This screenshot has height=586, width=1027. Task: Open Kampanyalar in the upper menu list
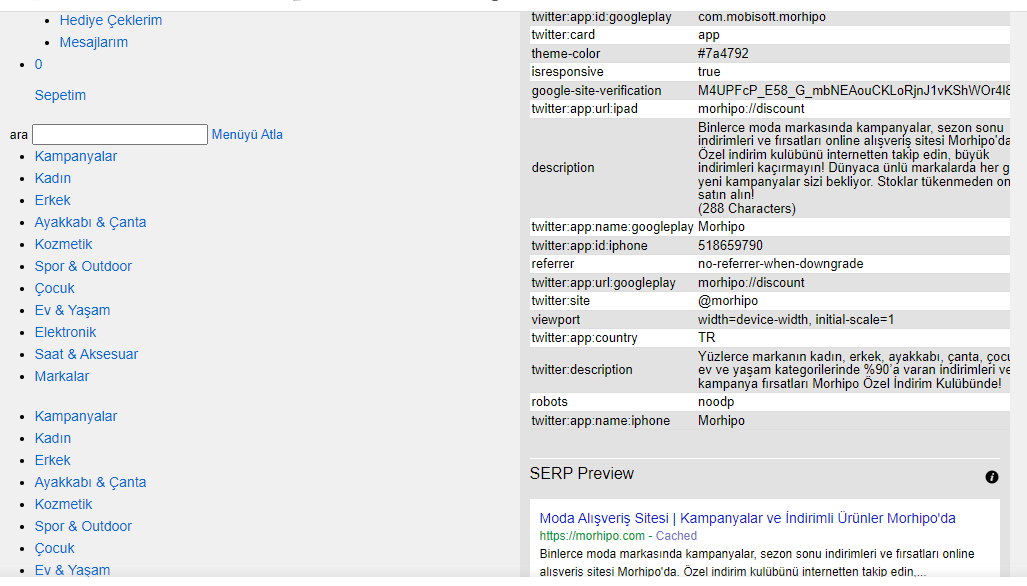pyautogui.click(x=76, y=156)
